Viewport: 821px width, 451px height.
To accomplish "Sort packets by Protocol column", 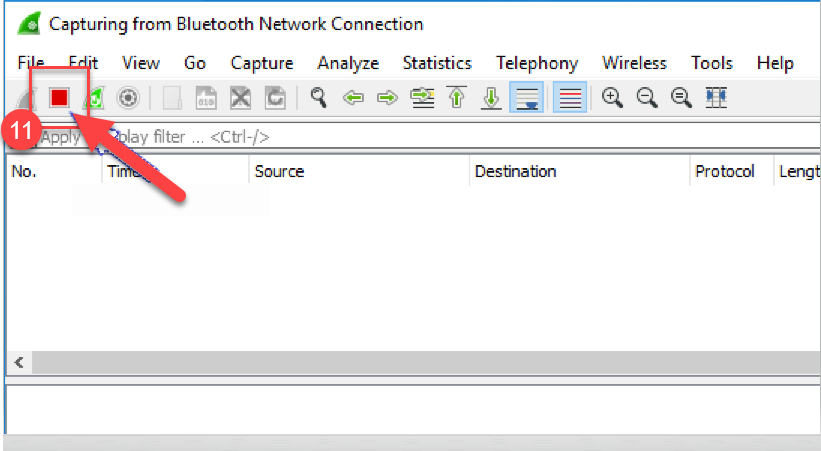I will tap(731, 171).
